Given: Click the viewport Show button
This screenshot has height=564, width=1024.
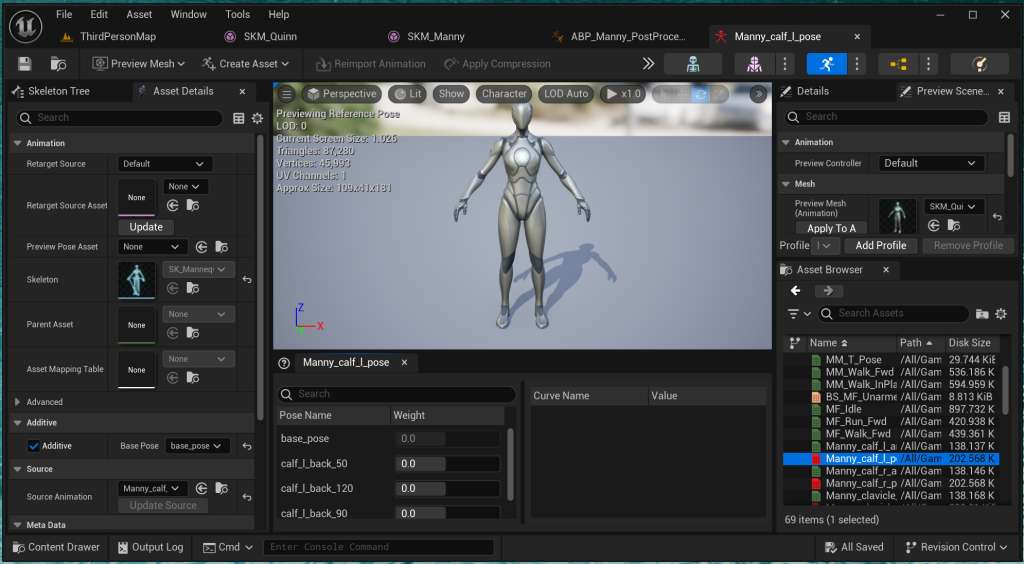Looking at the screenshot, I should [451, 94].
